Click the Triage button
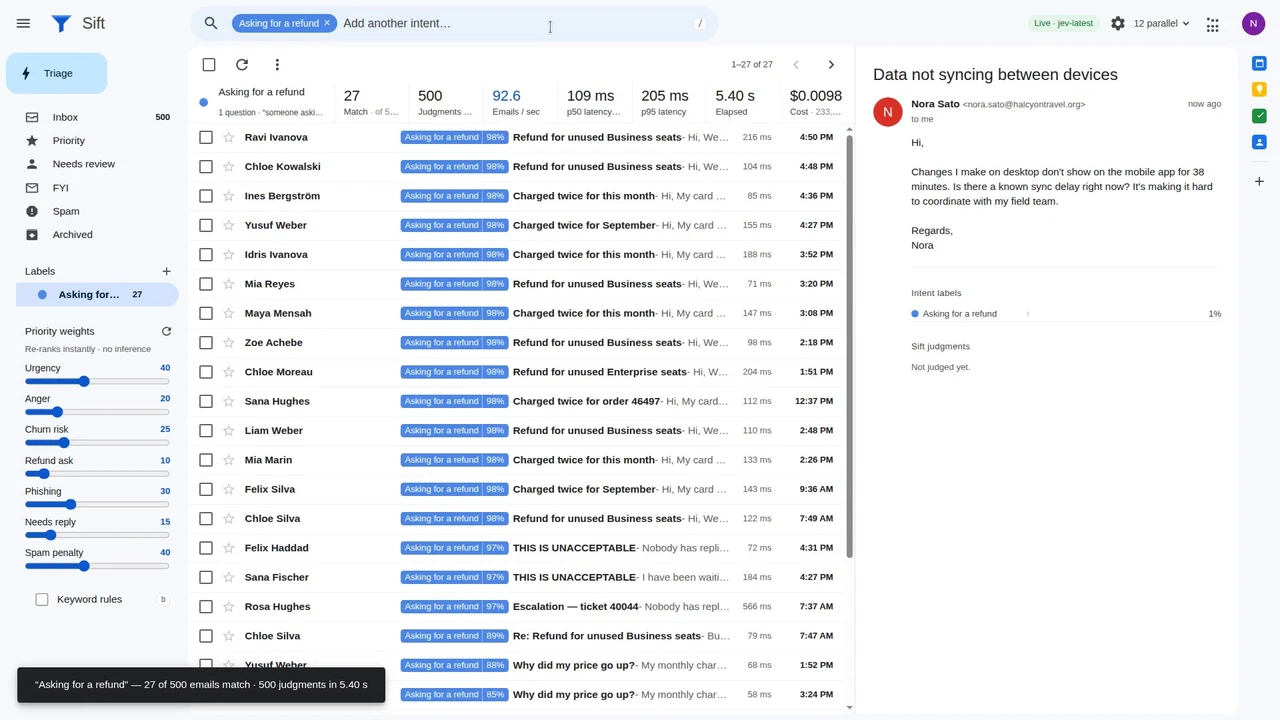The height and width of the screenshot is (720, 1280). 57,73
